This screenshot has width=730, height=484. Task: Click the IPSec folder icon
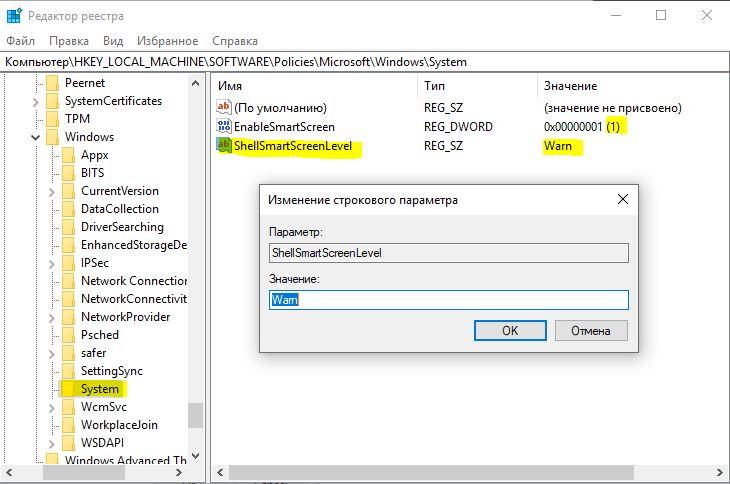tap(68, 263)
